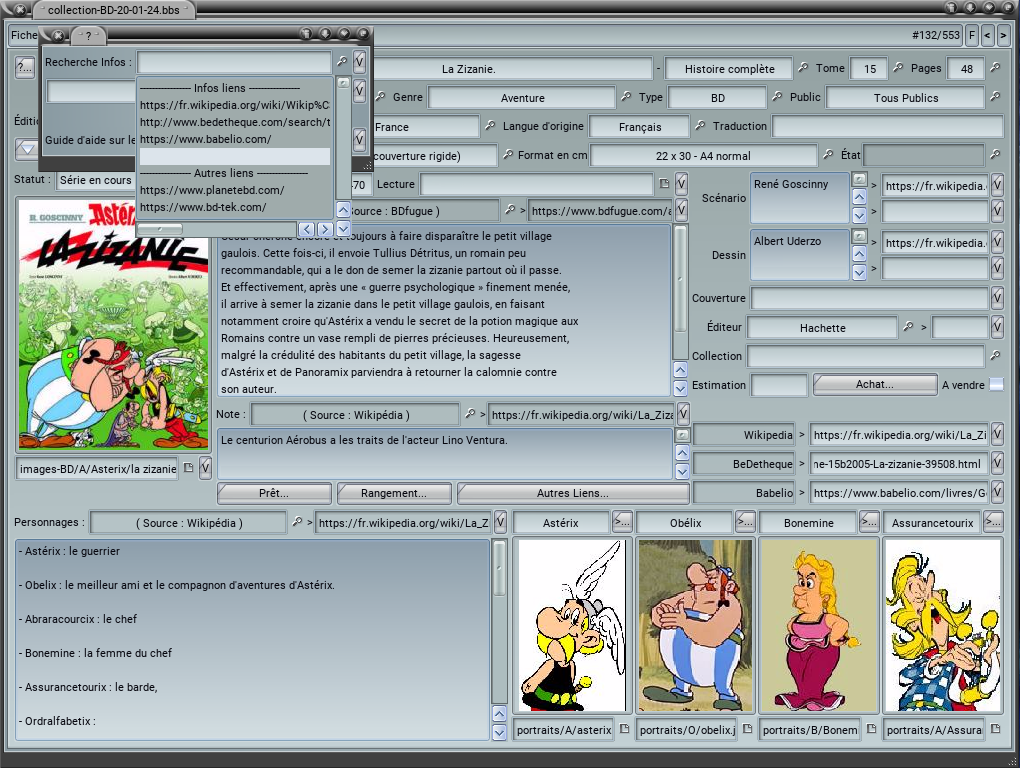Viewport: 1020px width, 768px height.
Task: Click the file icon beside portraits/O/obelix path
Action: click(747, 729)
